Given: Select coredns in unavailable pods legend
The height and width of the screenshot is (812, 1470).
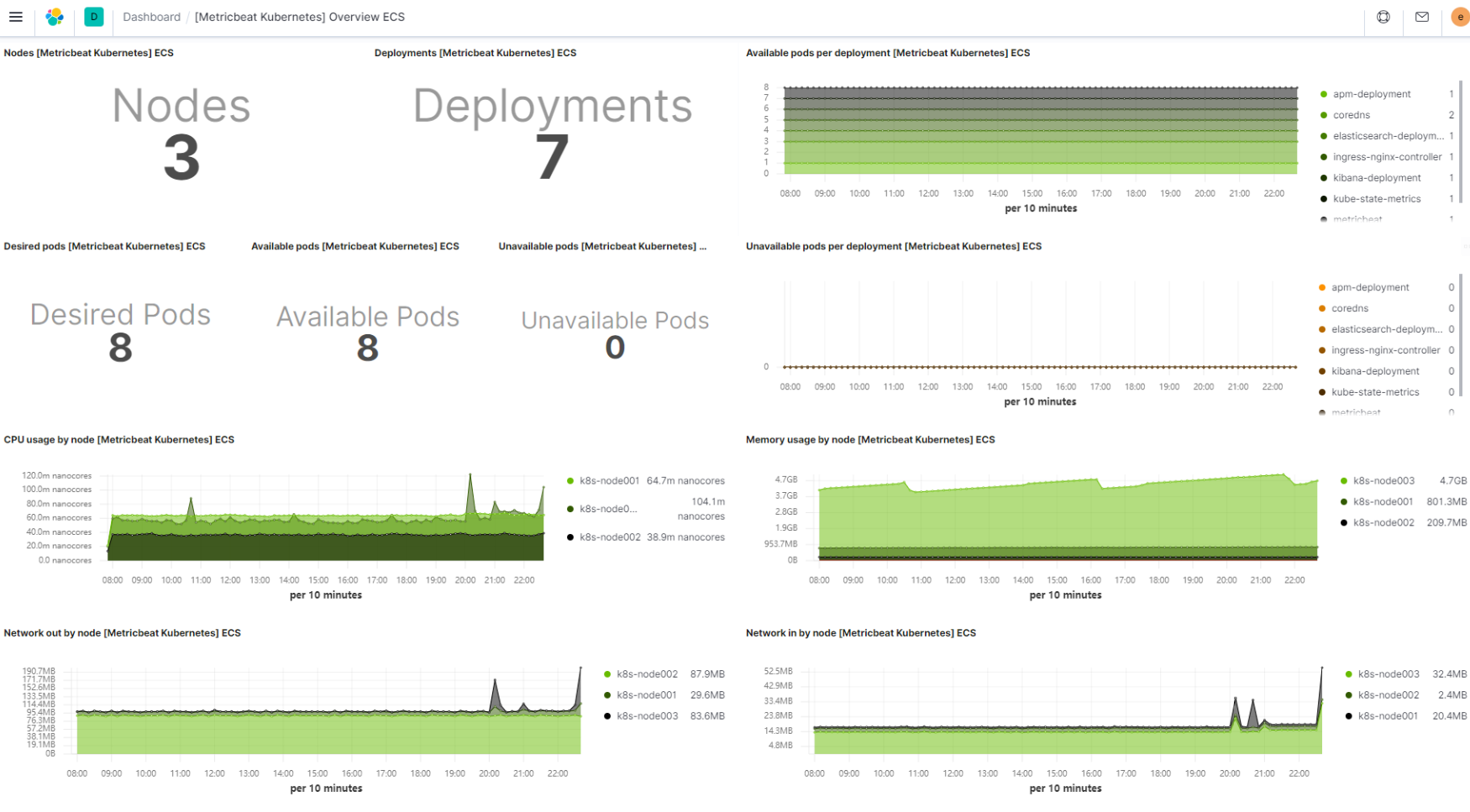Looking at the screenshot, I should [x=1349, y=308].
